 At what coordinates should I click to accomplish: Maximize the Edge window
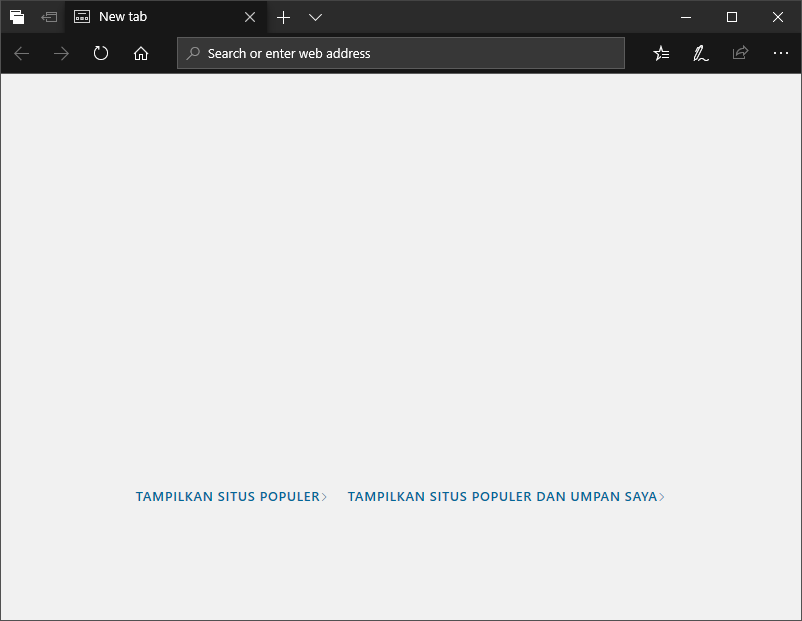pyautogui.click(x=732, y=17)
